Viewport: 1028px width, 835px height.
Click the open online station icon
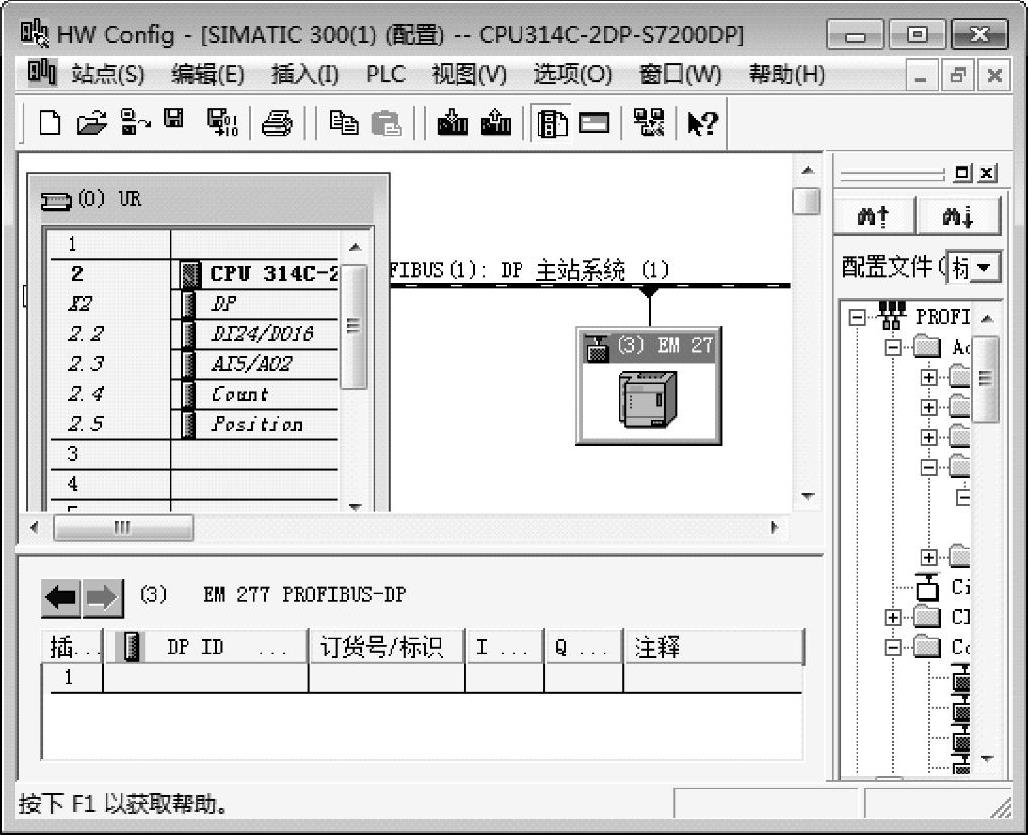click(134, 123)
